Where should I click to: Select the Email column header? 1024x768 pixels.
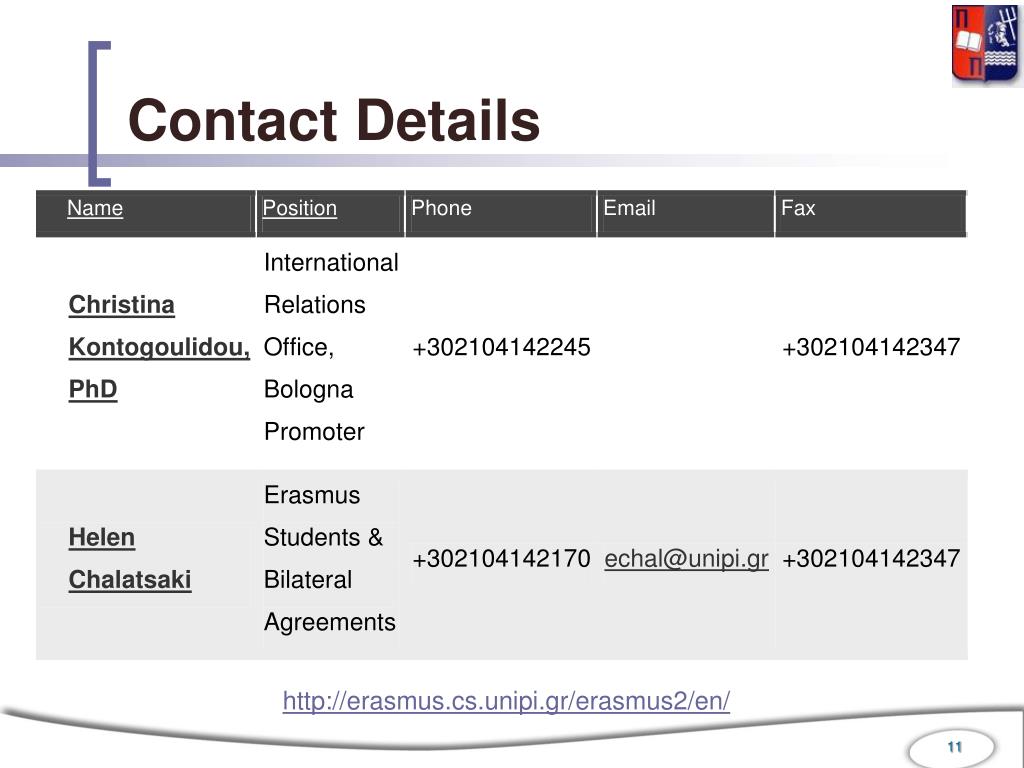pos(629,208)
